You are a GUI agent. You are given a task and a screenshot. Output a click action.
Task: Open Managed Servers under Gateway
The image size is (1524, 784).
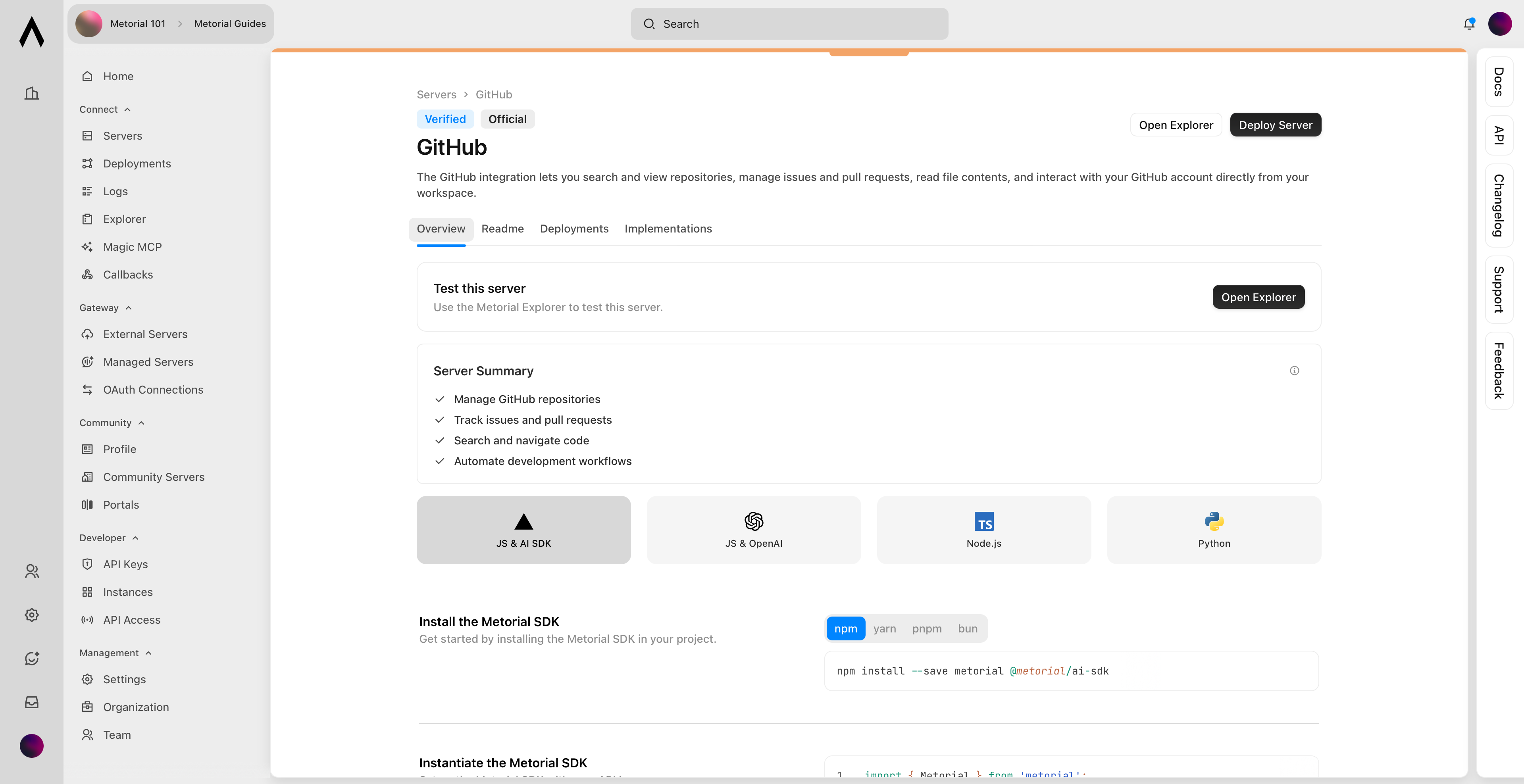tap(148, 361)
